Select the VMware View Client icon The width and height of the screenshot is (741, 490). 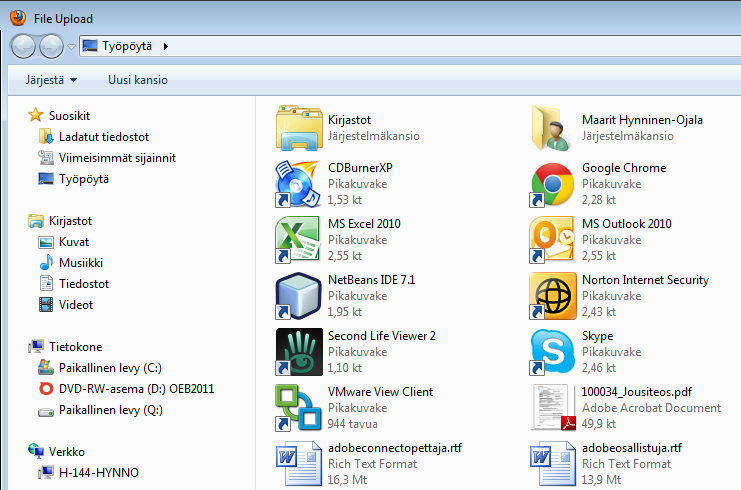pos(298,408)
